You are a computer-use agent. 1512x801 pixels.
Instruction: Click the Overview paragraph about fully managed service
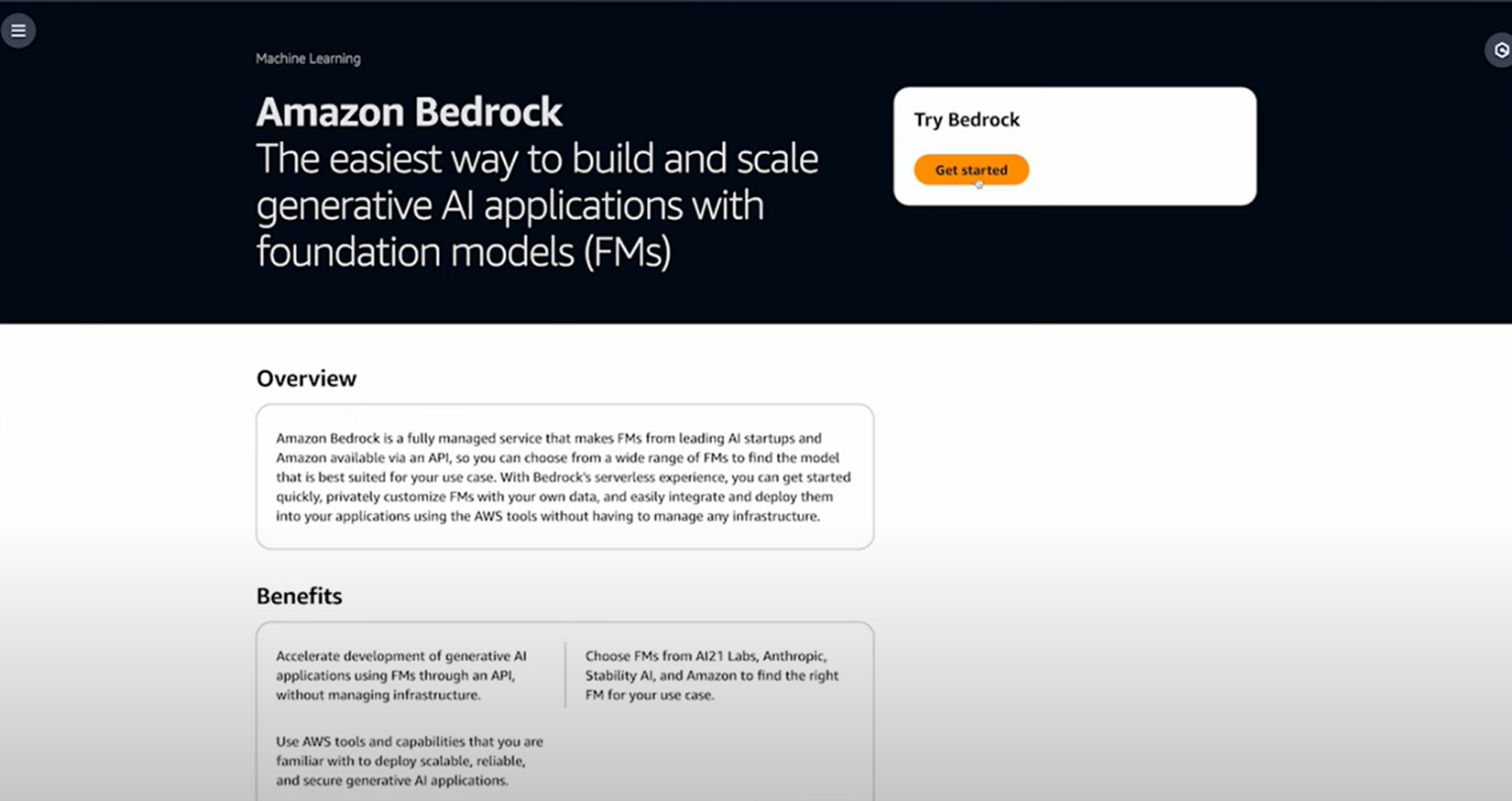tap(563, 476)
